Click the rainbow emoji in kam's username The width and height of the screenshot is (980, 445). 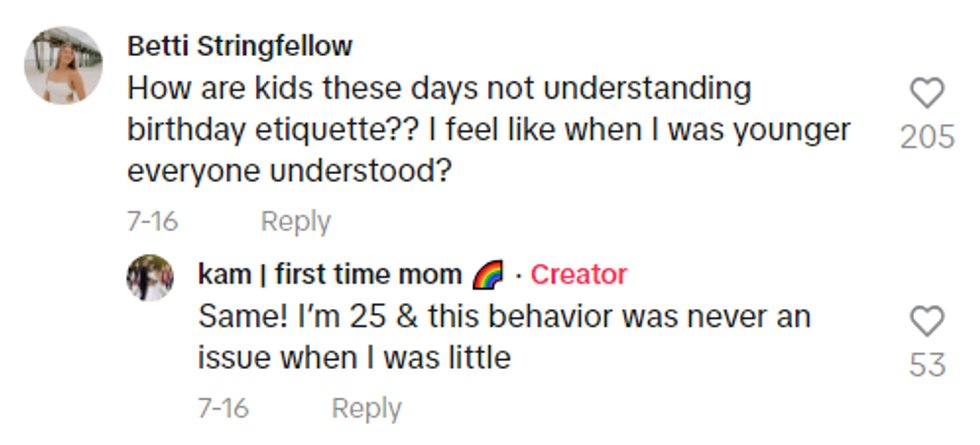coord(487,275)
